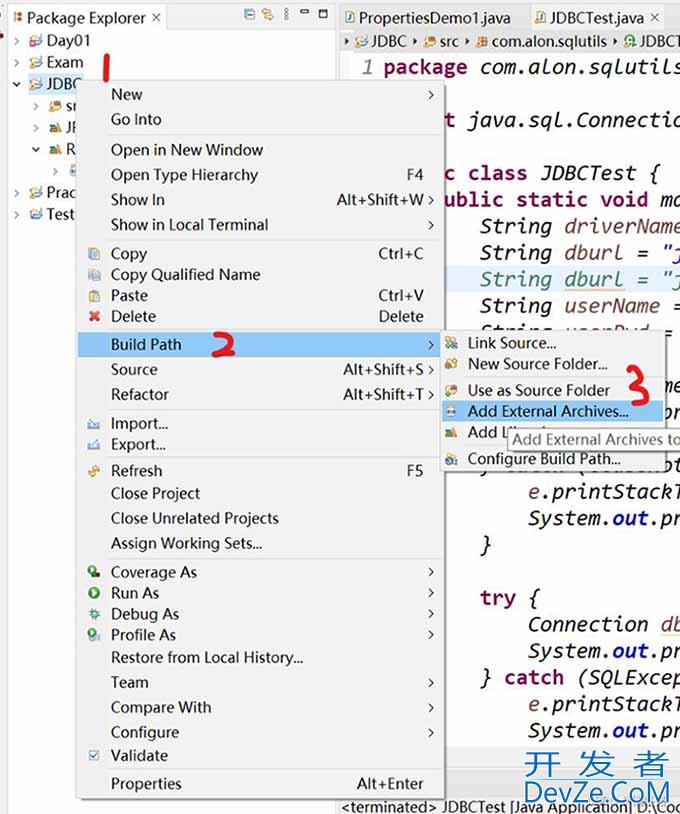
Task: Click the Add Libraries icon in submenu
Action: [452, 432]
